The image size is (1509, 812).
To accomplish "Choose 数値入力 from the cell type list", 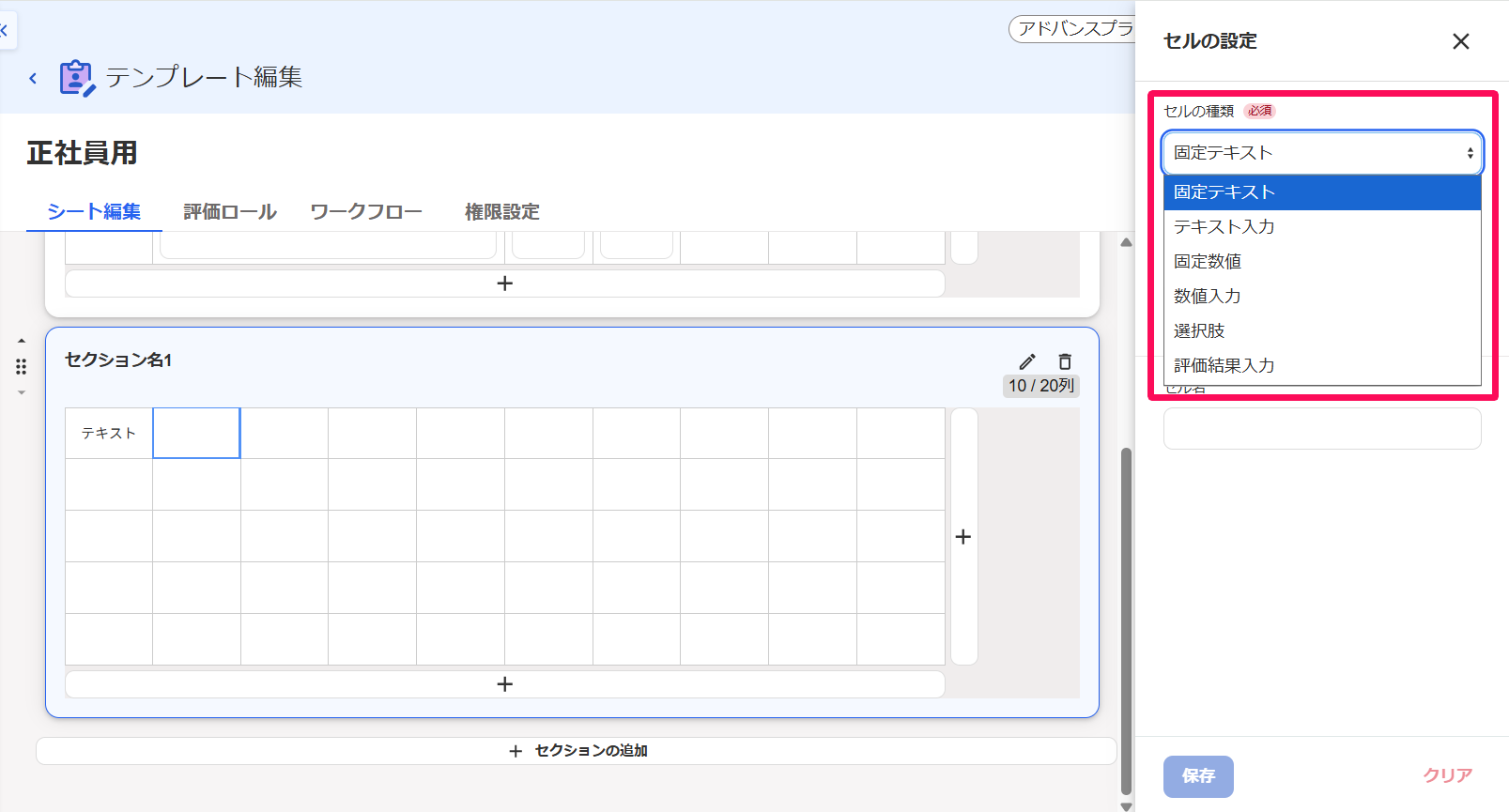I will (x=1322, y=297).
